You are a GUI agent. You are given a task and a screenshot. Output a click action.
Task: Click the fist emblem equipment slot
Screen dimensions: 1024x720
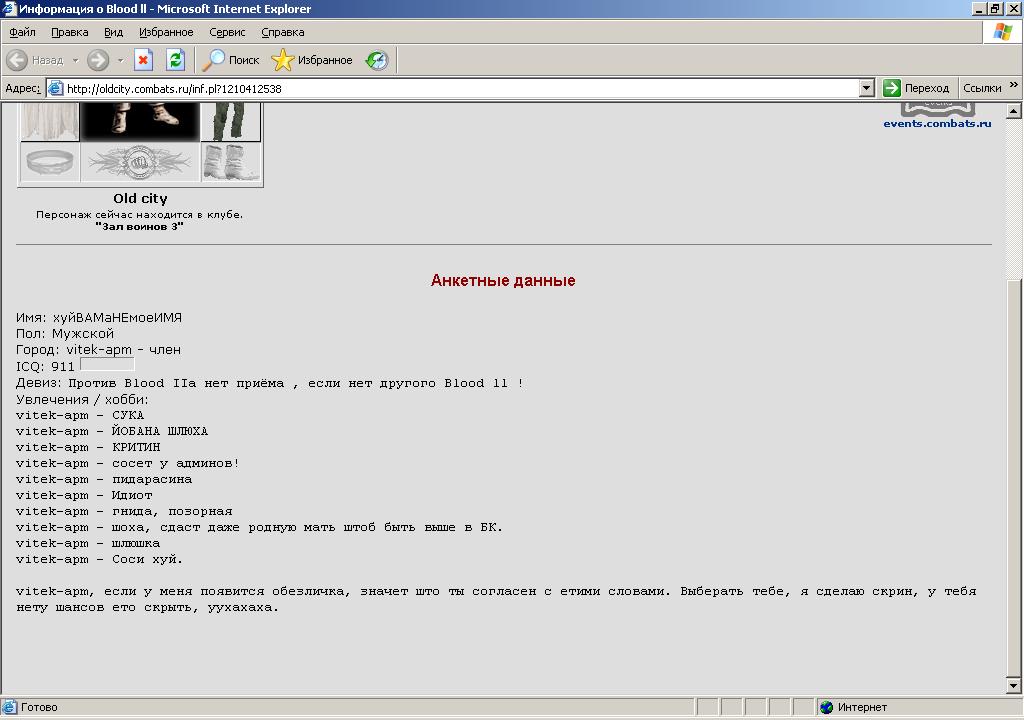pyautogui.click(x=140, y=162)
